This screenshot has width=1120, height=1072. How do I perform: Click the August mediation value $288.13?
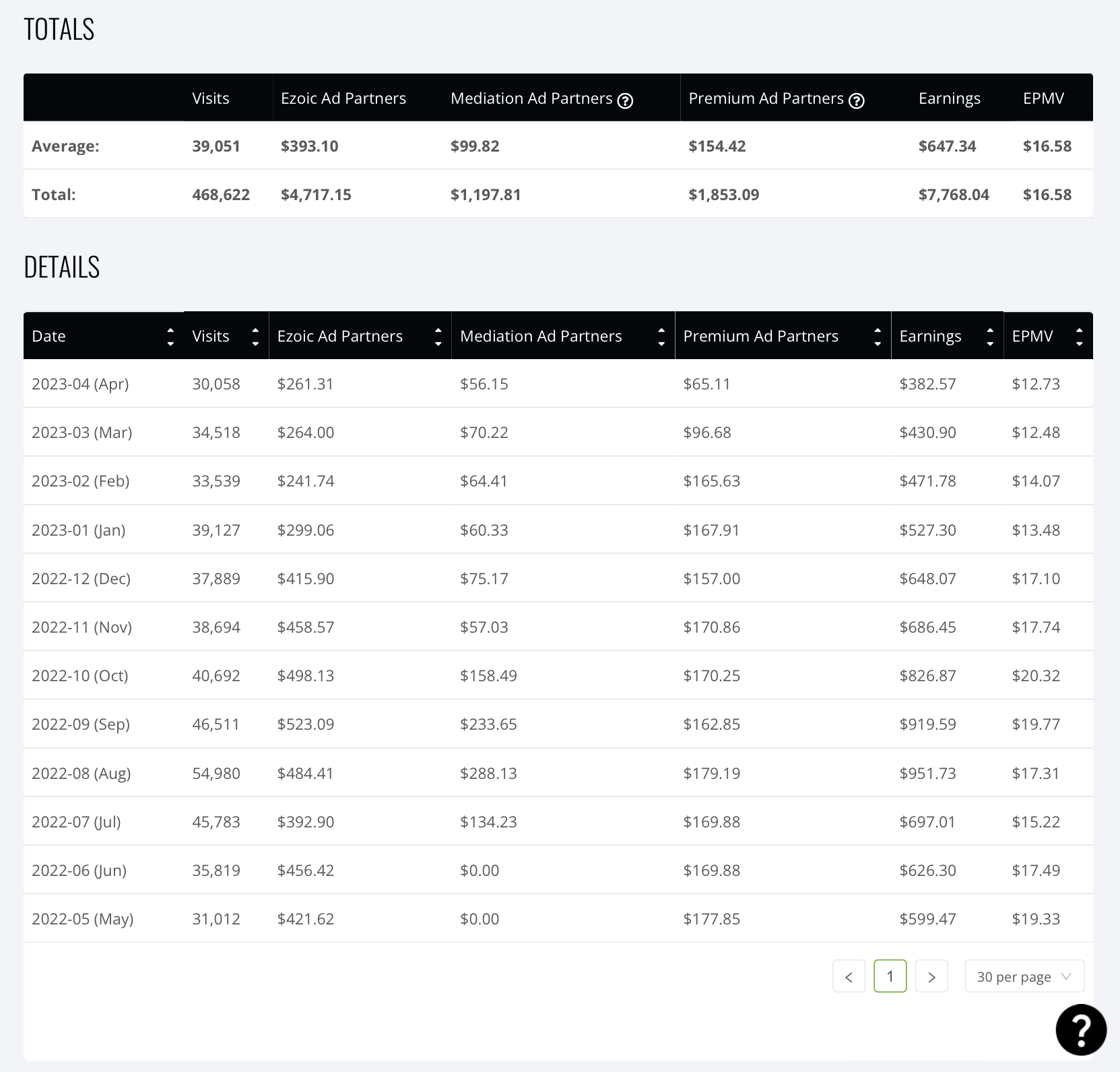tap(488, 774)
